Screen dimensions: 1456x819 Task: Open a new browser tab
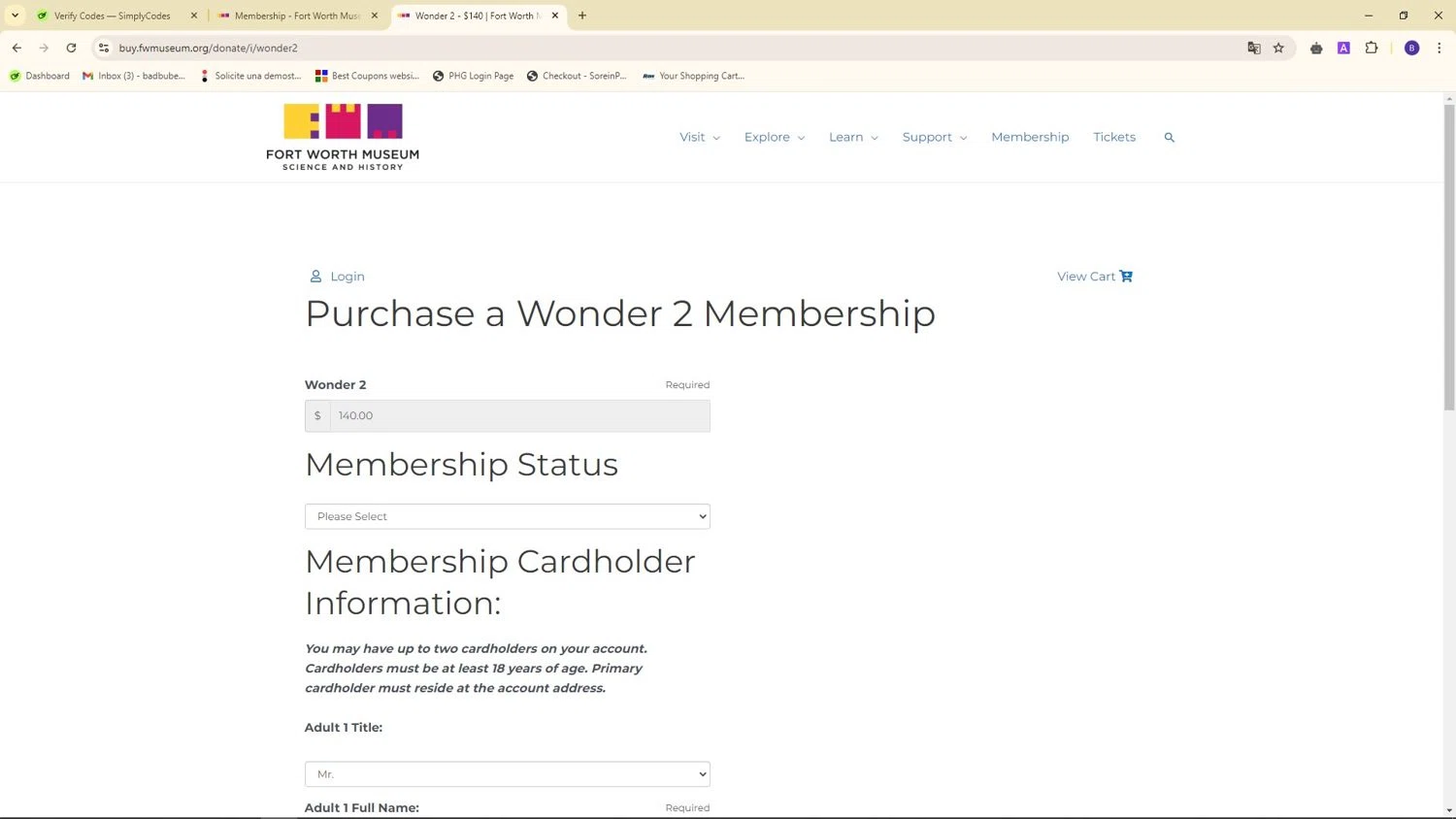click(x=582, y=16)
